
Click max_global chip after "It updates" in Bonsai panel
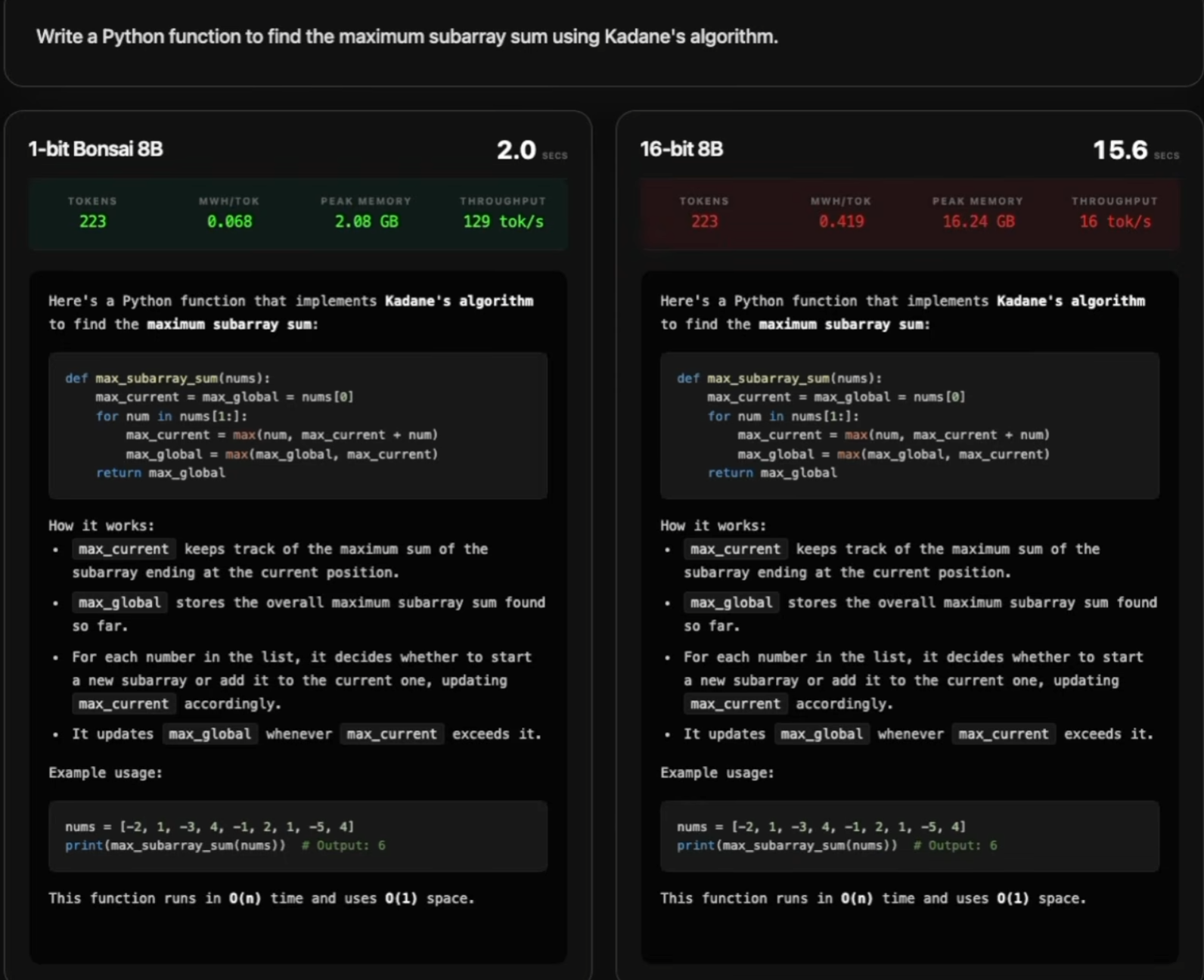point(210,734)
